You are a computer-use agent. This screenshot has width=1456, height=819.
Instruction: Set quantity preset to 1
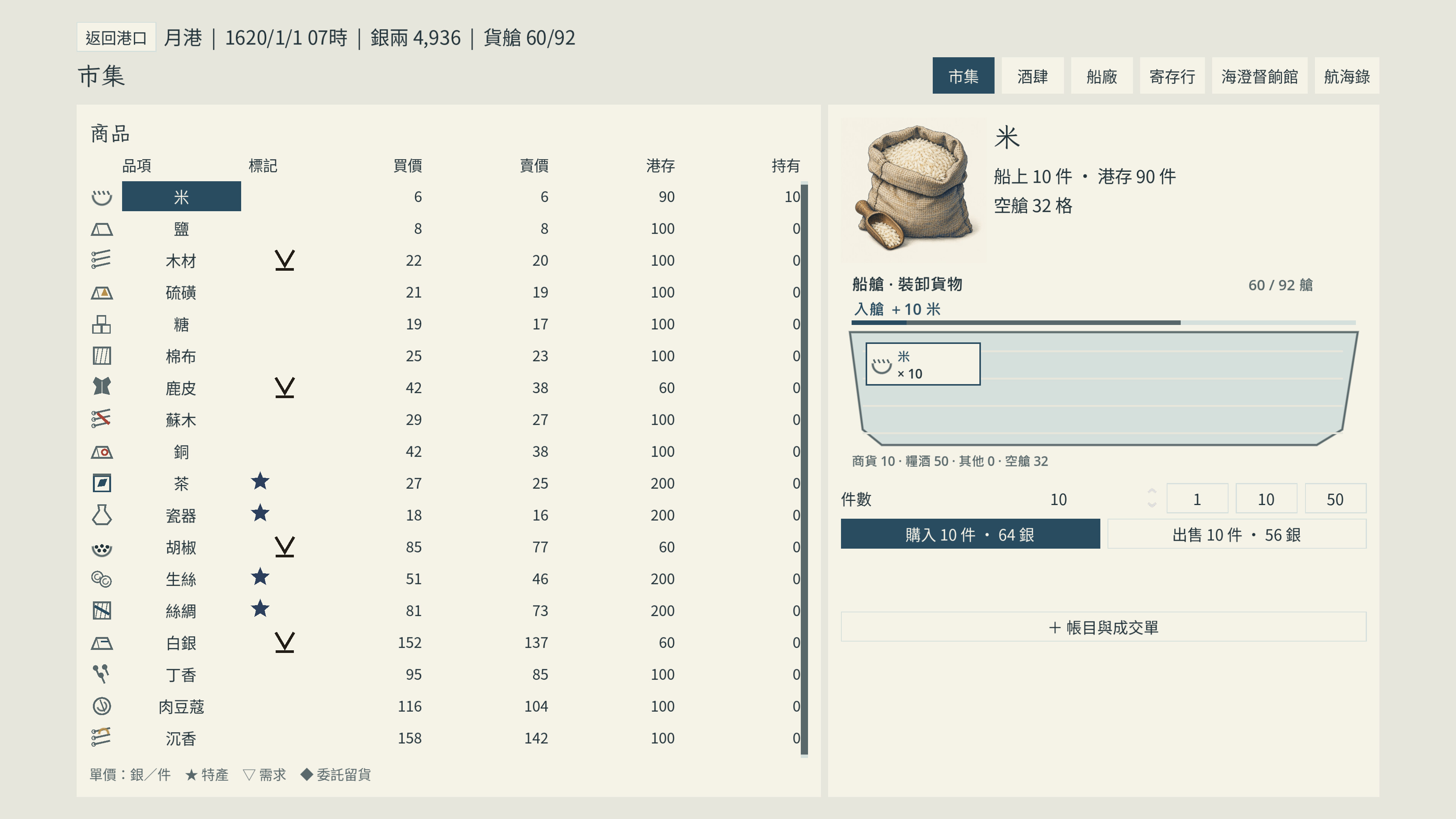click(1197, 499)
